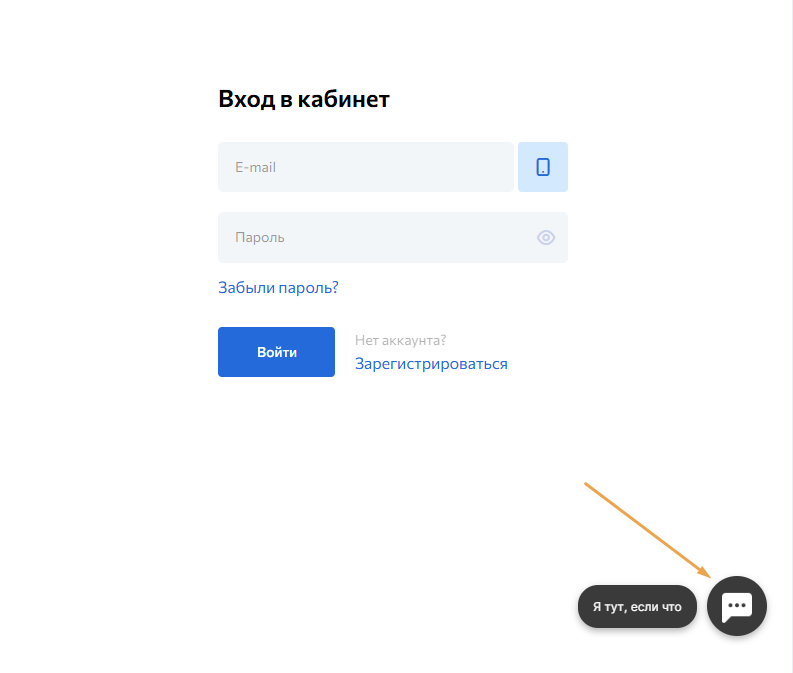Image resolution: width=793 pixels, height=673 pixels.
Task: Click the E-mail placeholder text
Action: pyautogui.click(x=256, y=168)
